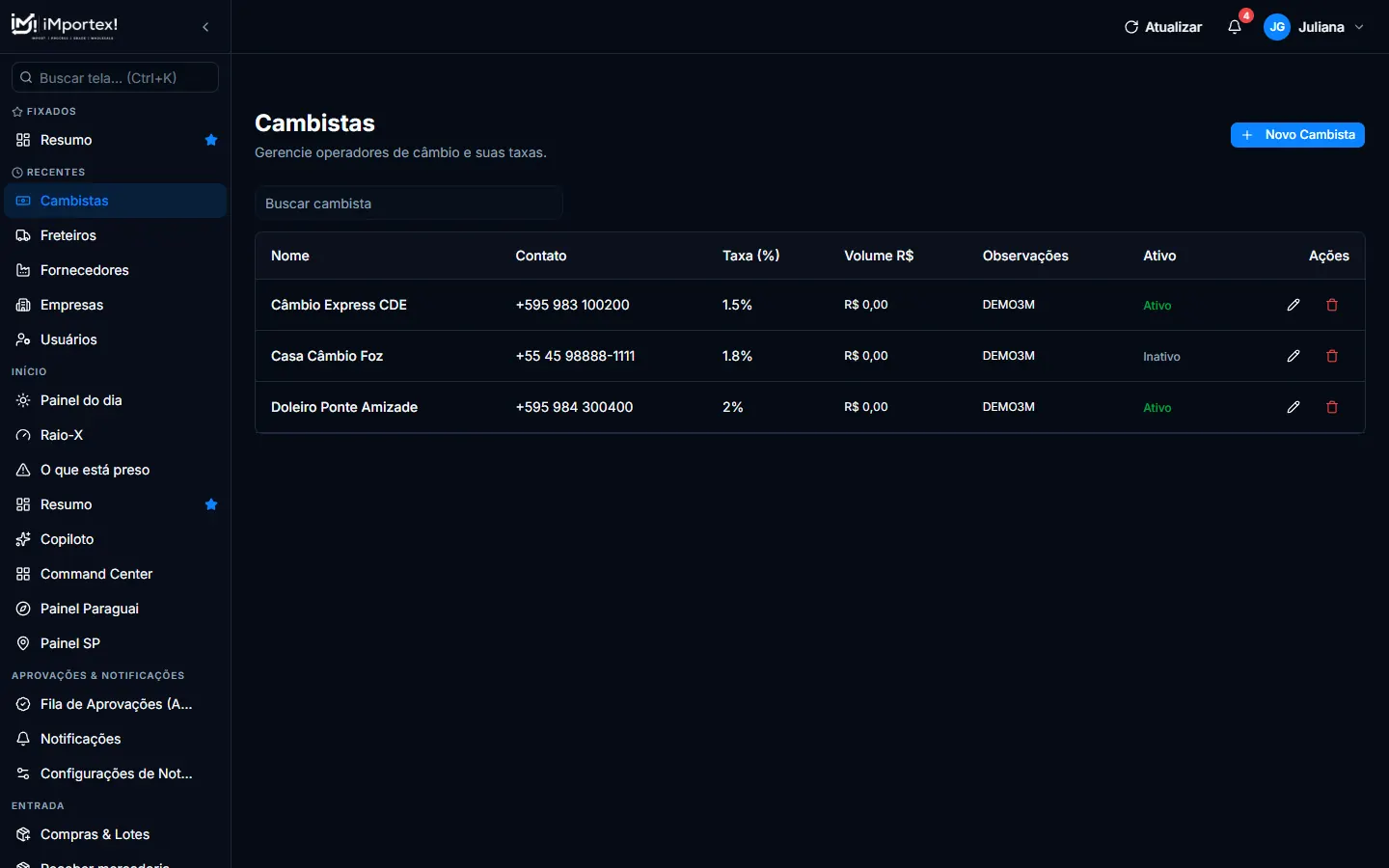This screenshot has width=1389, height=868.
Task: Click the 1.8% rate cell
Action: 737,356
